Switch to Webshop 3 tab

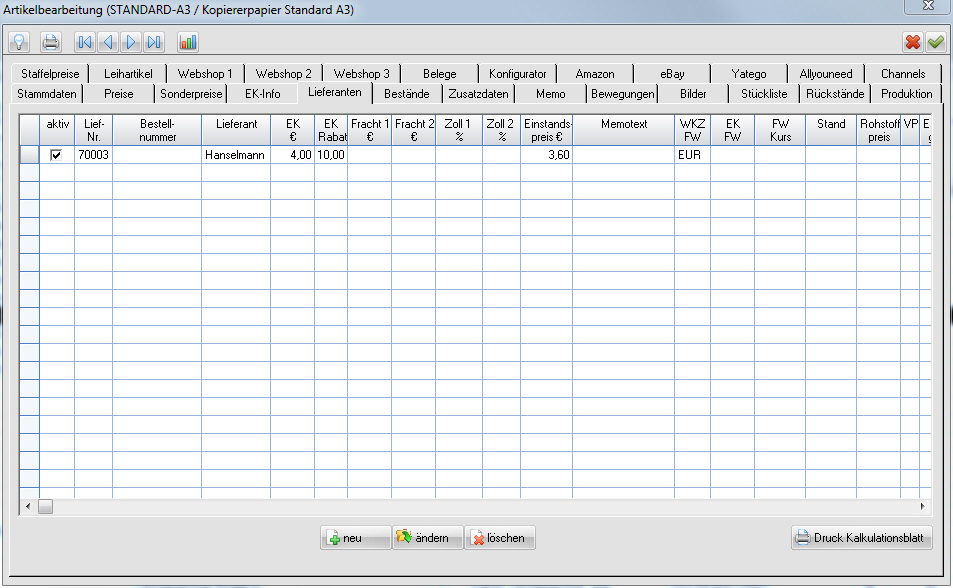click(x=362, y=74)
